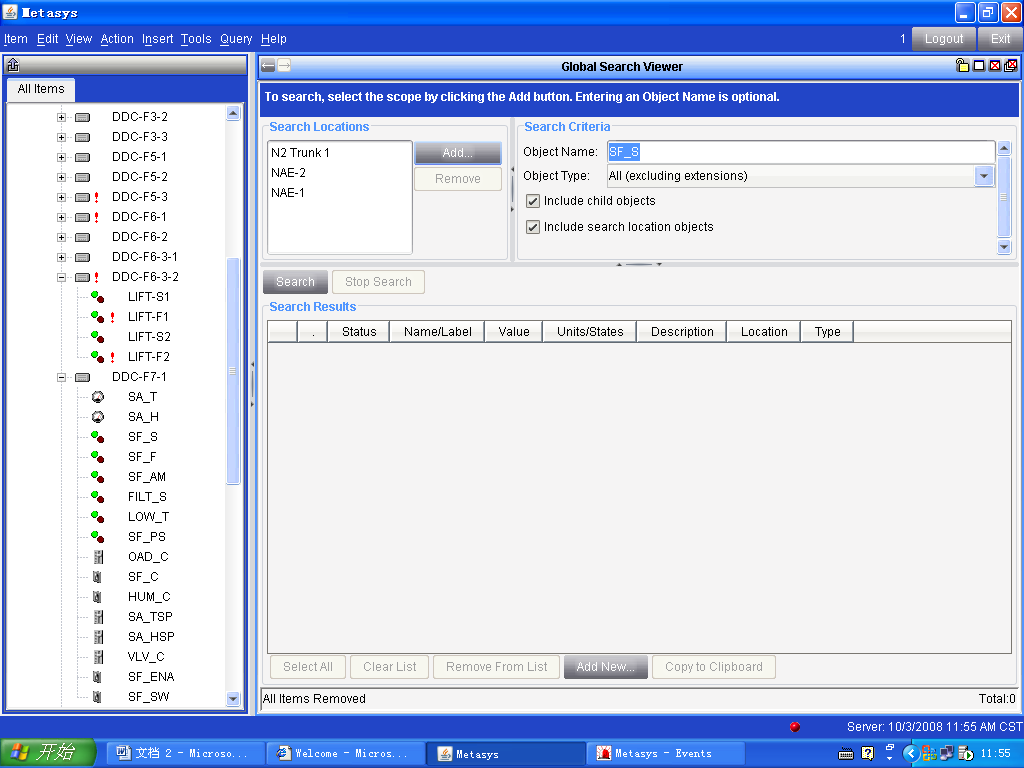Image resolution: width=1024 pixels, height=768 pixels.
Task: Click the red alarm indicator in status bar
Action: coord(795,727)
